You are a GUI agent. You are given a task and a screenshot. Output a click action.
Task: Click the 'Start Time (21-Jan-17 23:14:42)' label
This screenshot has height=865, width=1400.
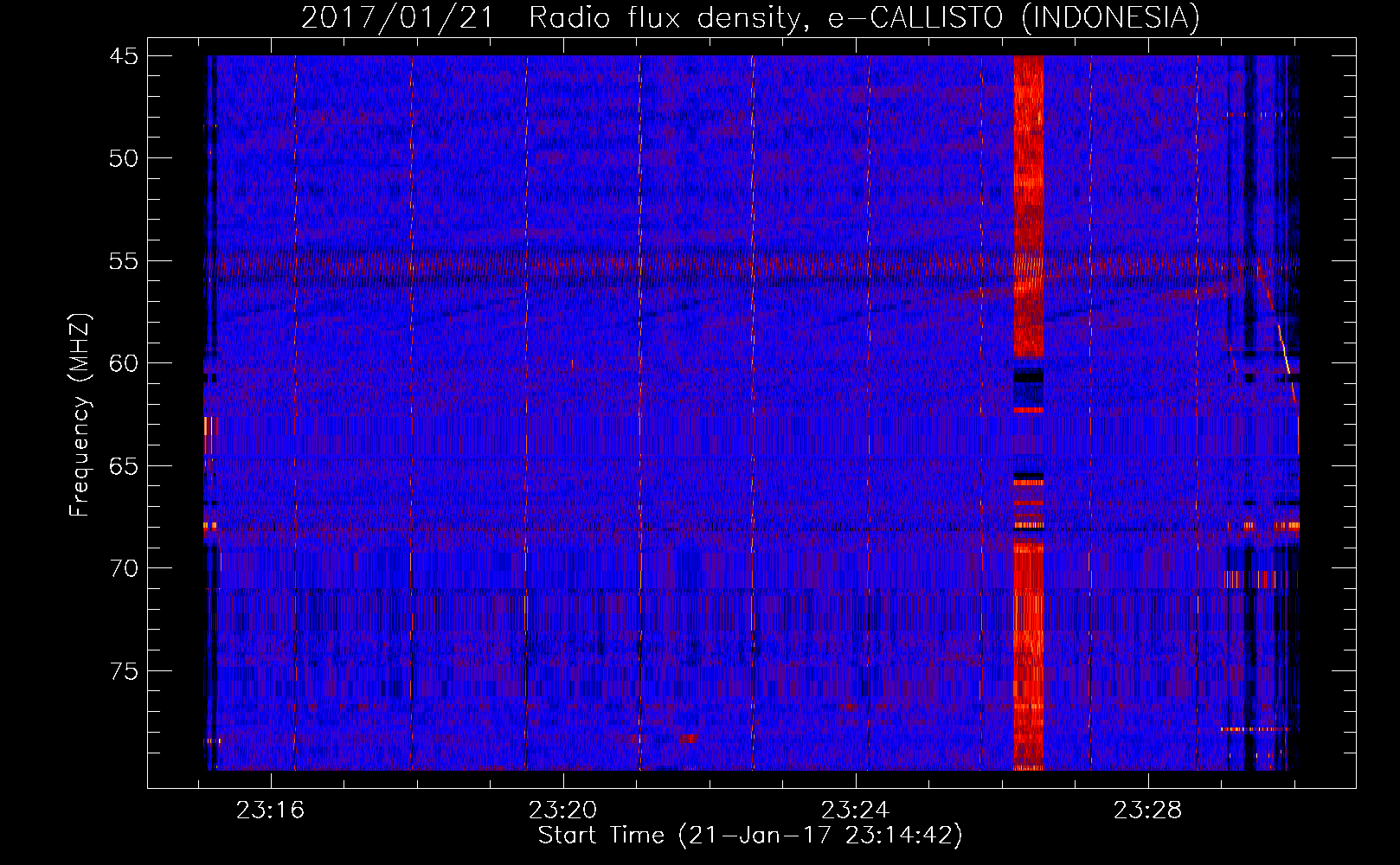(750, 836)
